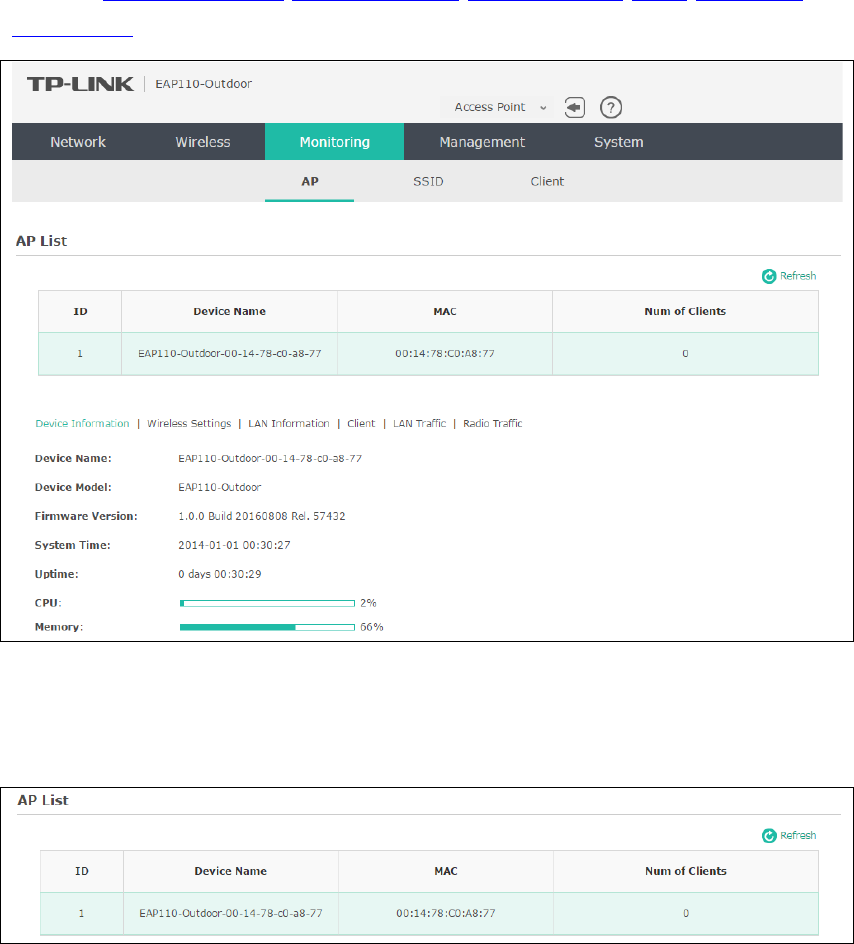Switch to the Client sub-tab under Monitoring
The width and height of the screenshot is (854, 944).
[x=547, y=181]
